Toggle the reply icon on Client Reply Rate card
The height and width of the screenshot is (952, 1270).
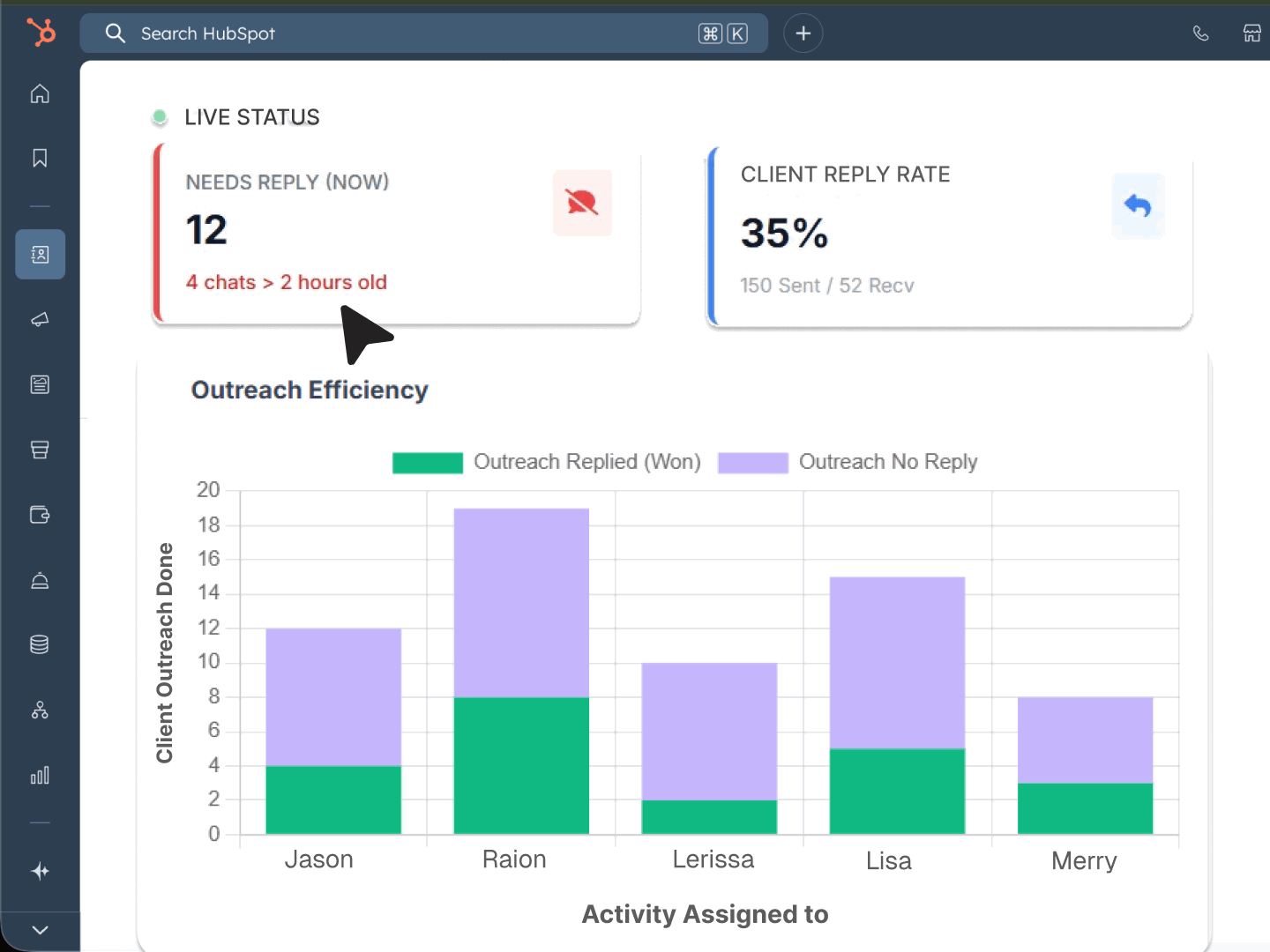coord(1139,206)
